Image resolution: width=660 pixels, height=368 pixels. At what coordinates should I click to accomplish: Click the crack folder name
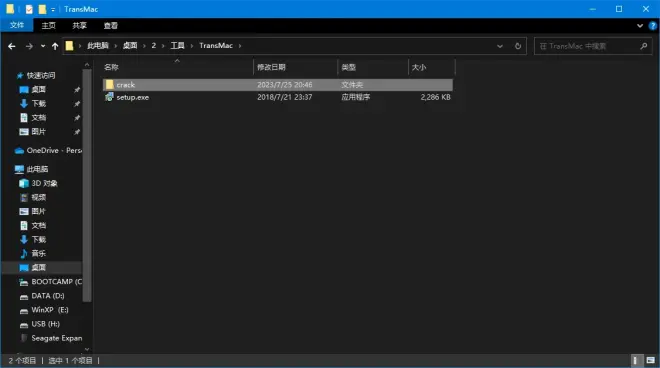[125, 85]
